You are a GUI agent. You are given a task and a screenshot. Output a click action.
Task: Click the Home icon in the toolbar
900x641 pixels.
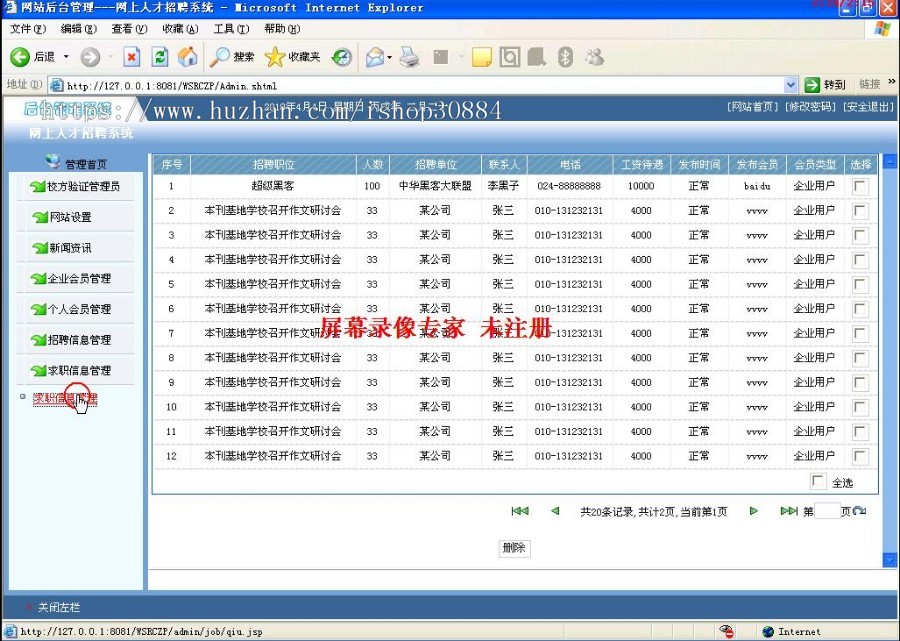pos(188,58)
